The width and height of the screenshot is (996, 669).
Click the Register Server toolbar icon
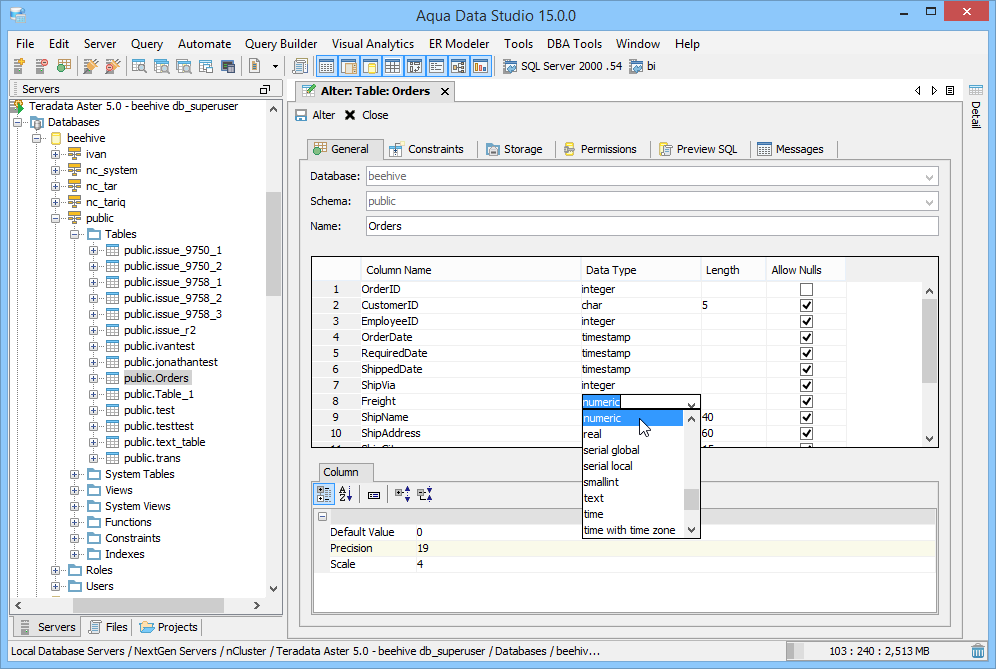coord(19,65)
